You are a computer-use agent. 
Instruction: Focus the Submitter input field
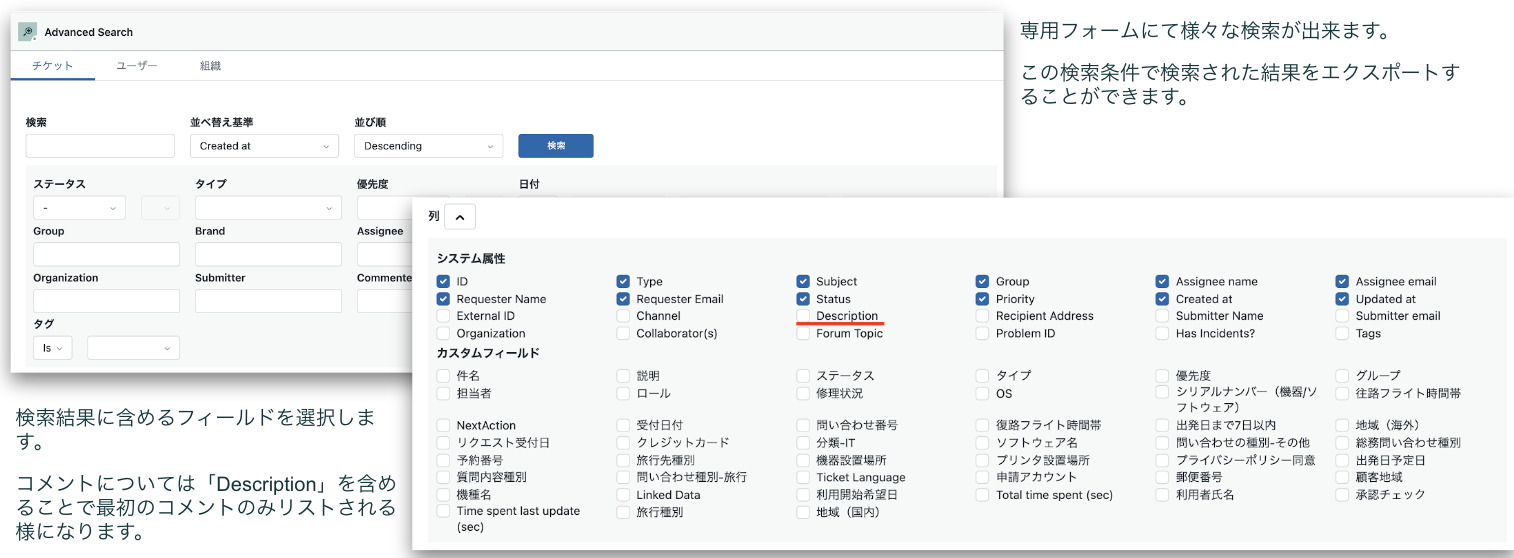click(x=268, y=301)
